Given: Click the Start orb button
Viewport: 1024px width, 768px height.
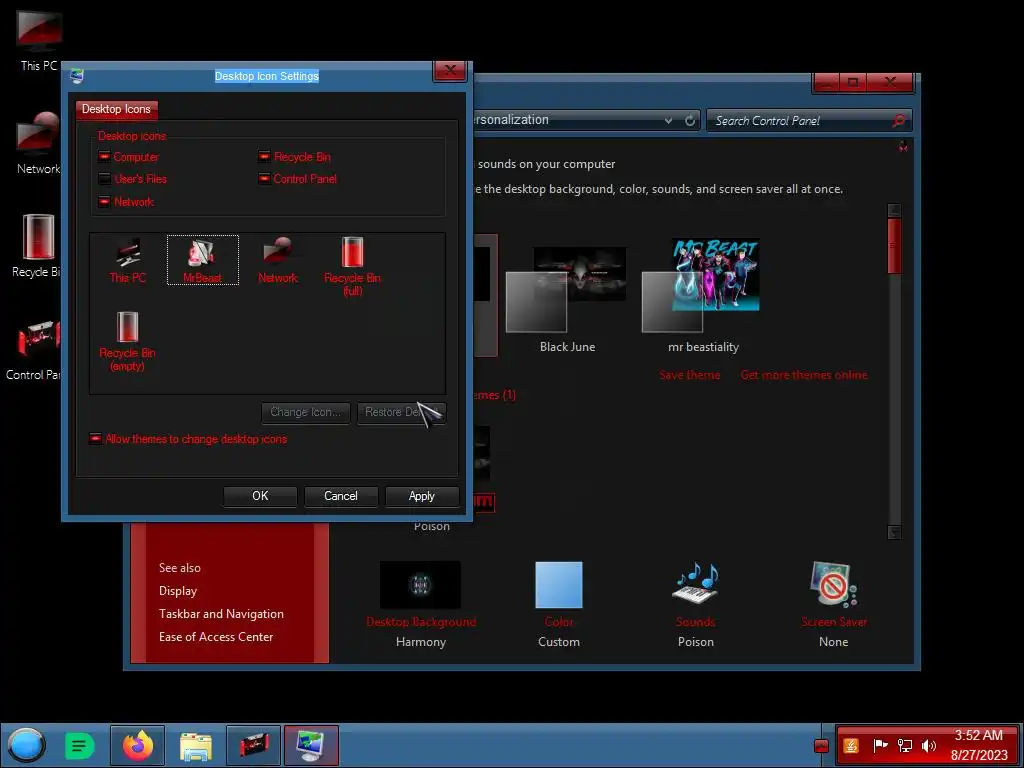Looking at the screenshot, I should pos(26,745).
